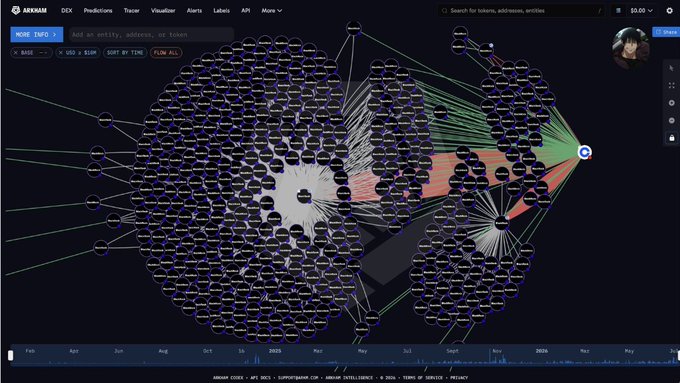The image size is (680, 383).
Task: Remove the BASE filter chip
Action: [x=16, y=52]
